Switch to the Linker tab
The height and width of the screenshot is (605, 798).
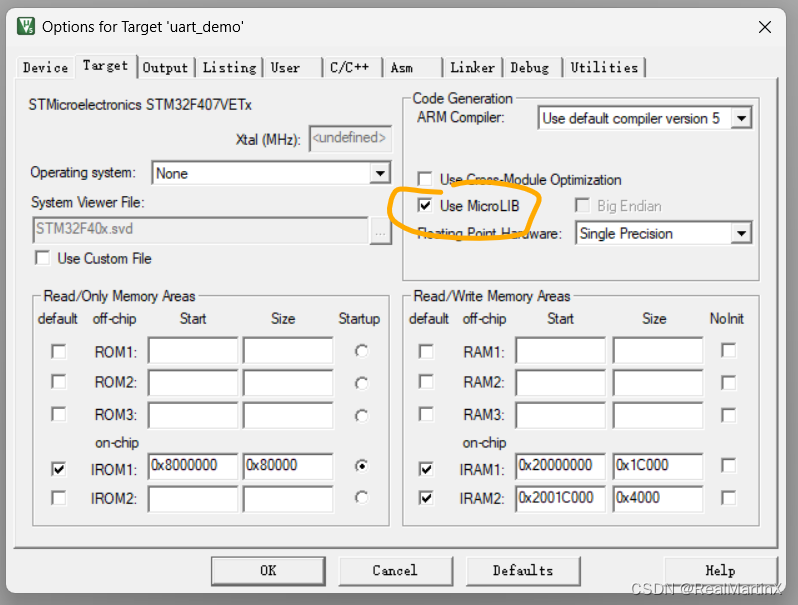point(472,68)
